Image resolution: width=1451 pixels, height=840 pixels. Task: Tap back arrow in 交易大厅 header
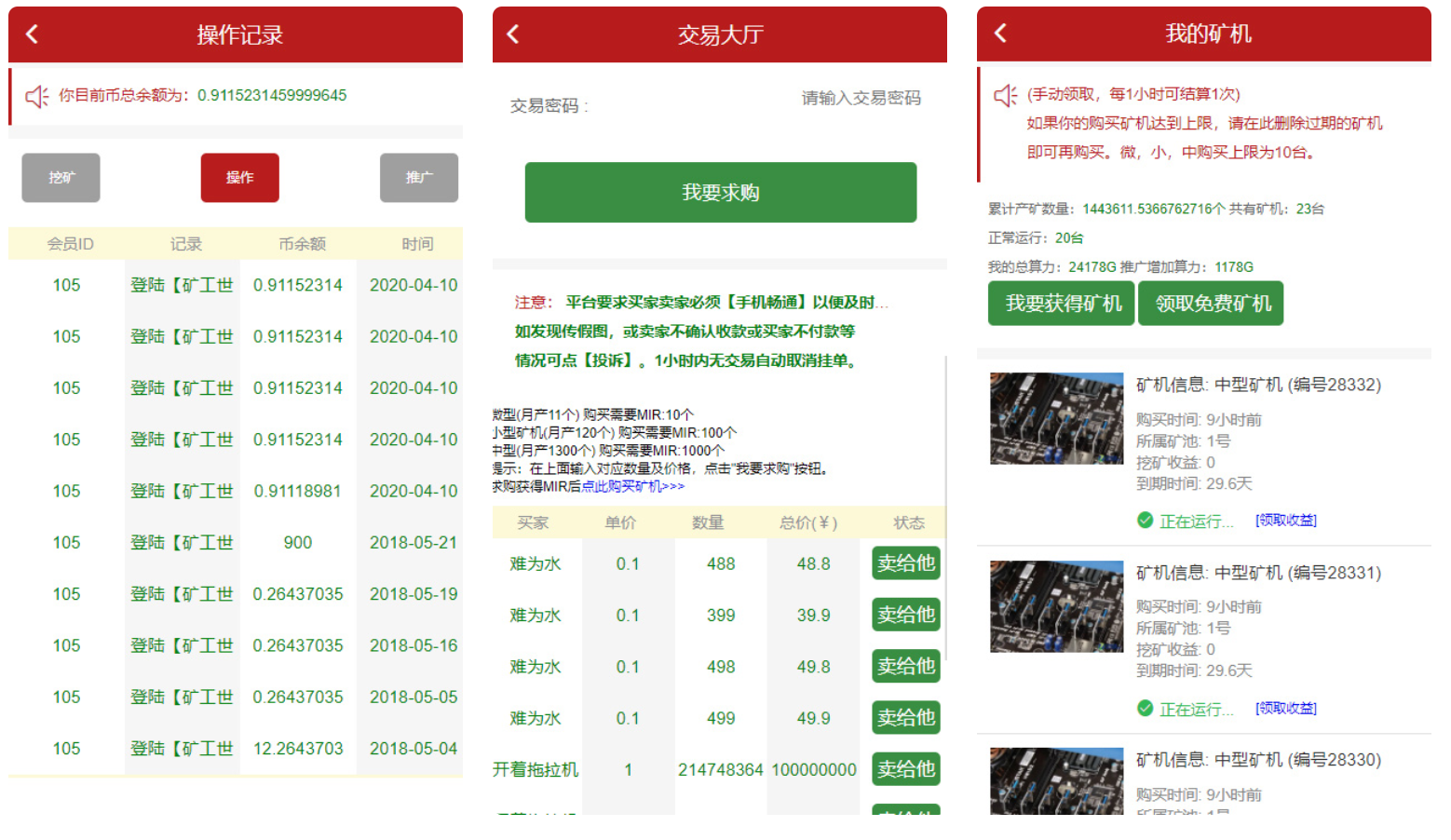pos(513,34)
